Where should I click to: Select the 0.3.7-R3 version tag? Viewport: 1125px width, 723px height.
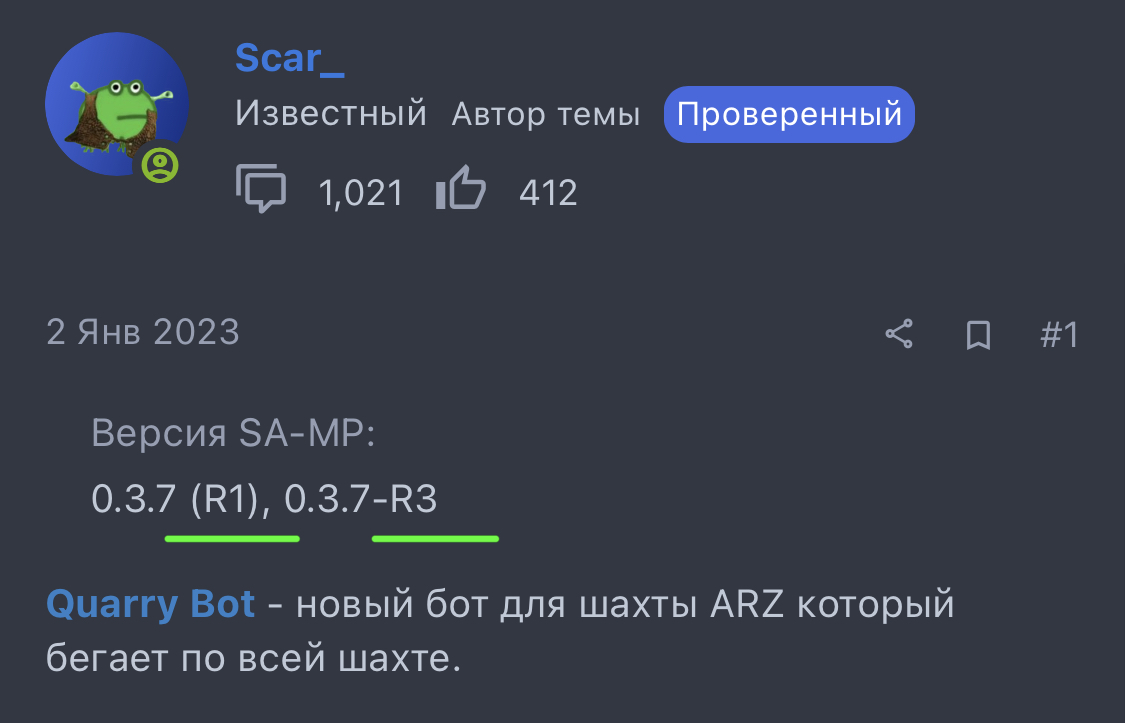pos(361,498)
